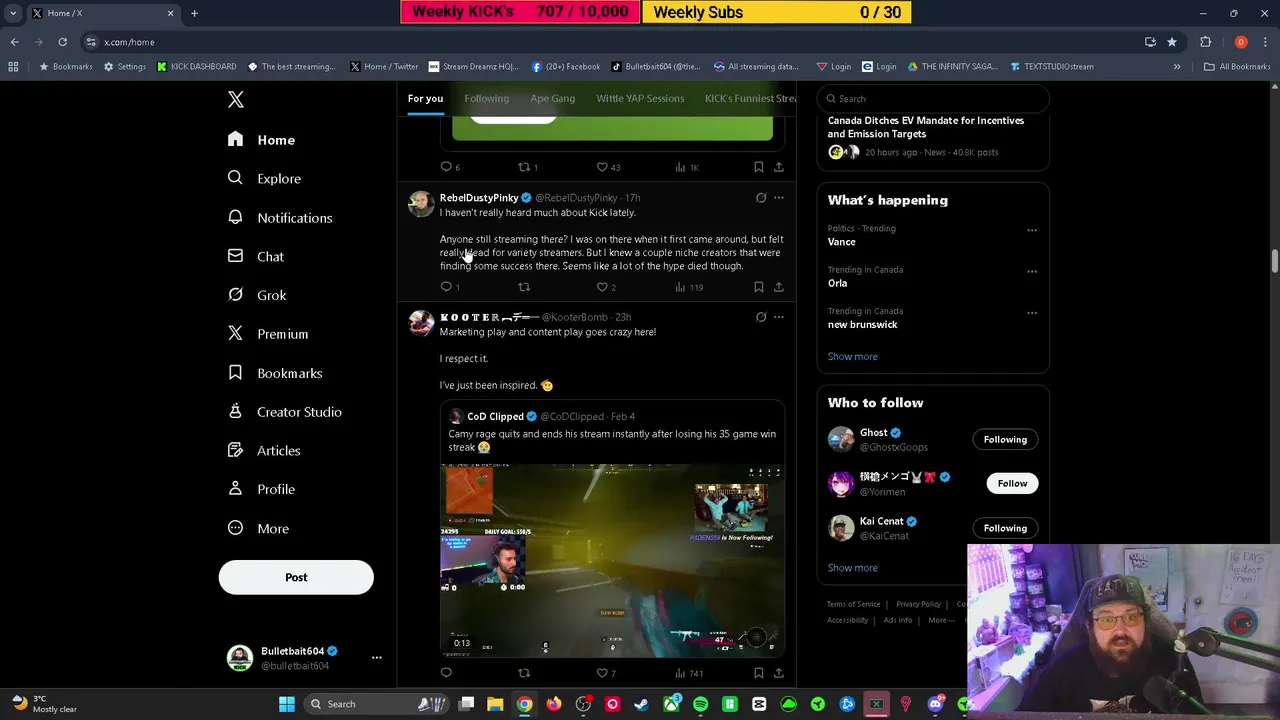Open Grok in the left sidebar
This screenshot has height=720, width=1280.
(257, 295)
